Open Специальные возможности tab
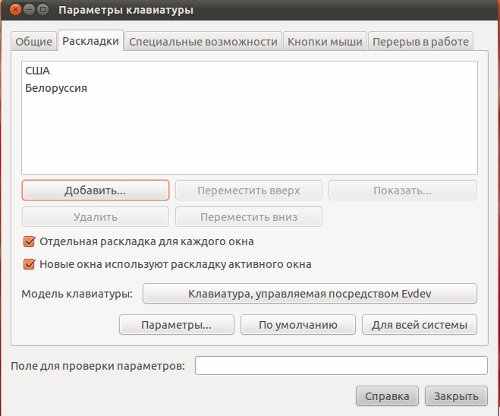500x416 pixels. (203, 42)
